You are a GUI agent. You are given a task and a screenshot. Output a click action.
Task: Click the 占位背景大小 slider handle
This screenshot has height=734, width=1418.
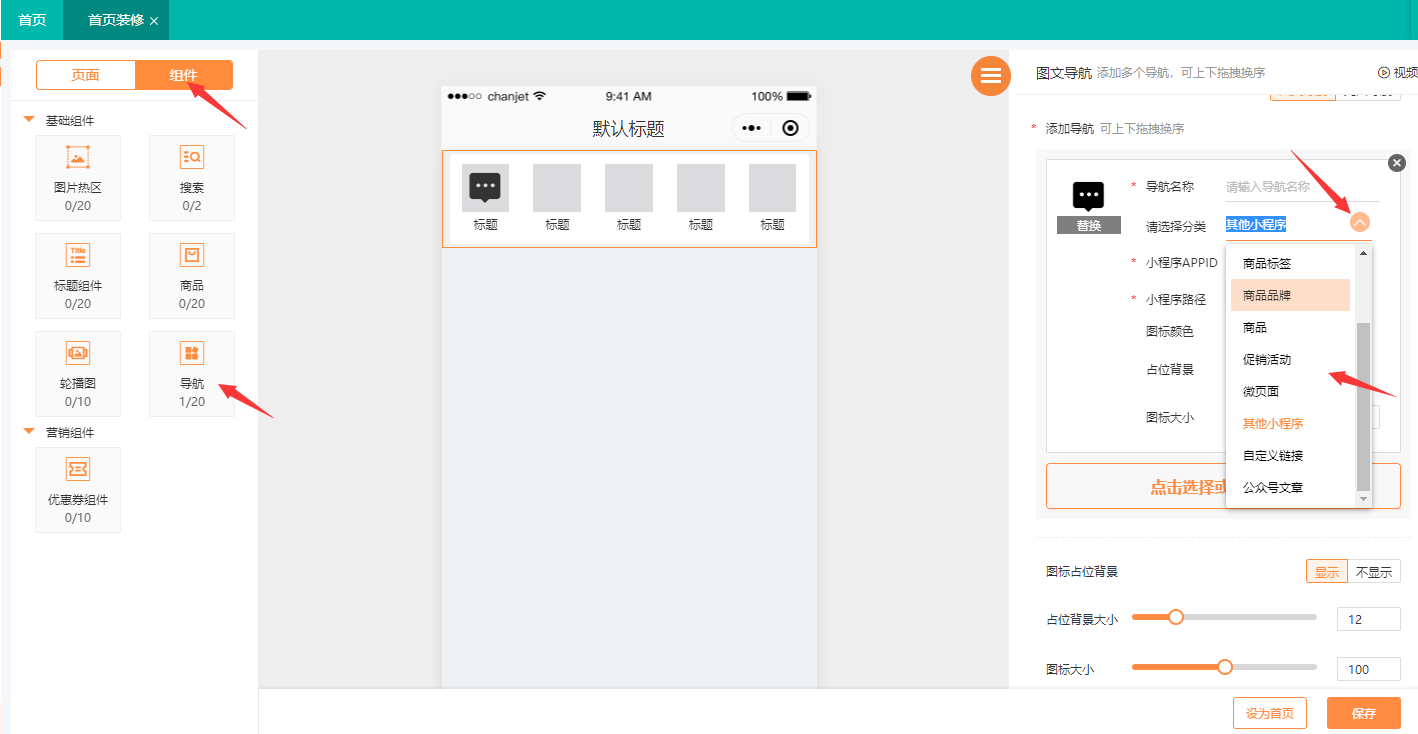point(1176,617)
